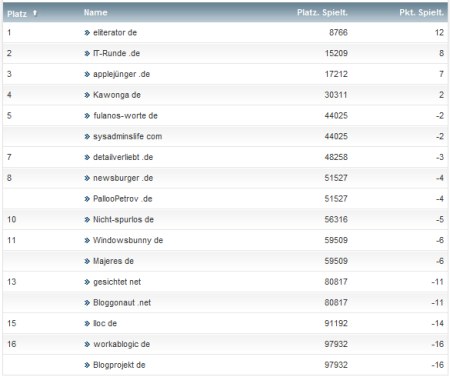Open the Nicht-spurlos de link
The height and width of the screenshot is (377, 450).
[x=123, y=220]
